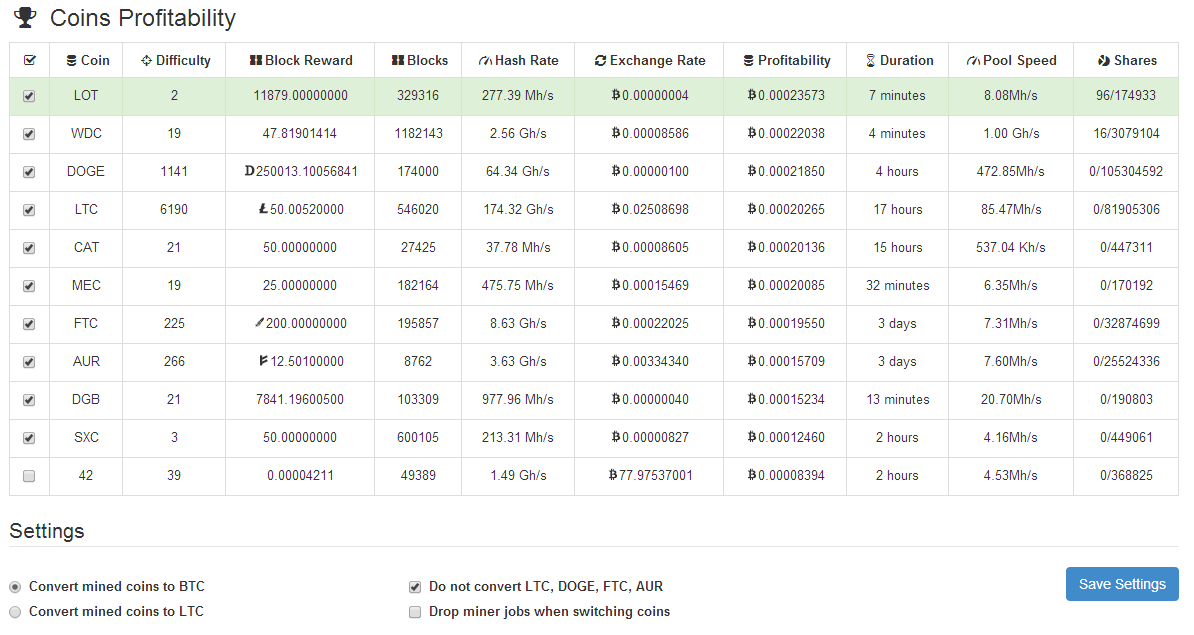
Task: Disable the CAT coin checkbox
Action: 29,248
